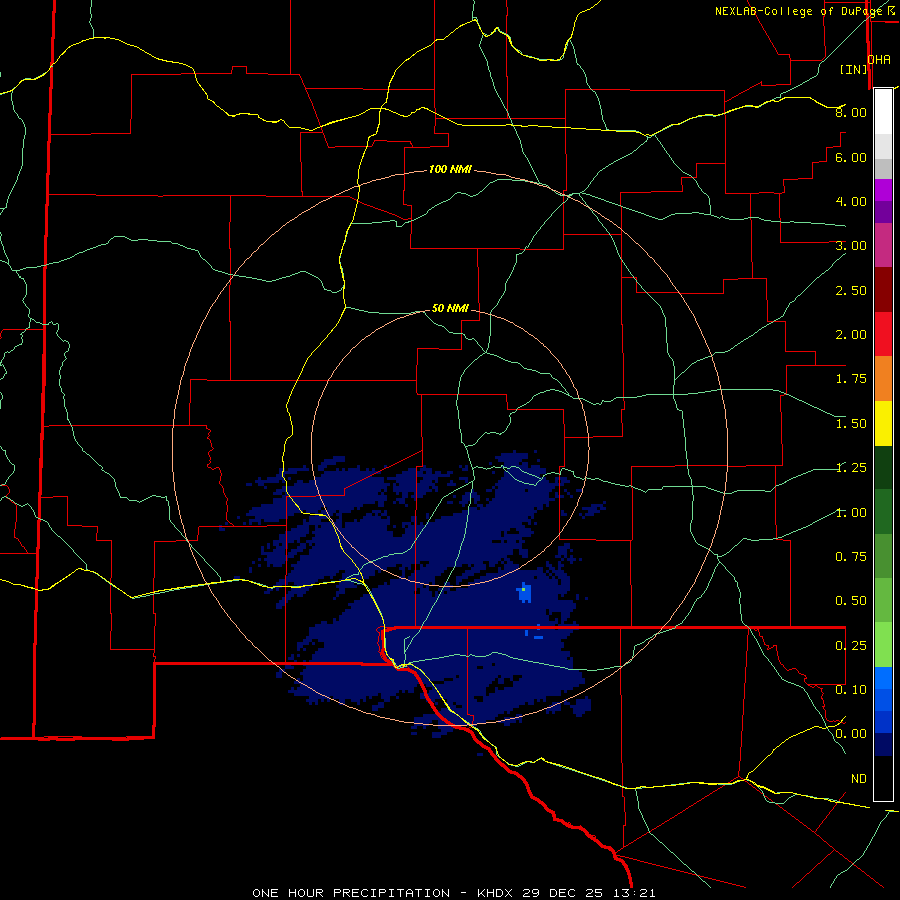Click the ONE HOUR PRECIPITATION title text
Screen dimensions: 900x900
coord(351,893)
